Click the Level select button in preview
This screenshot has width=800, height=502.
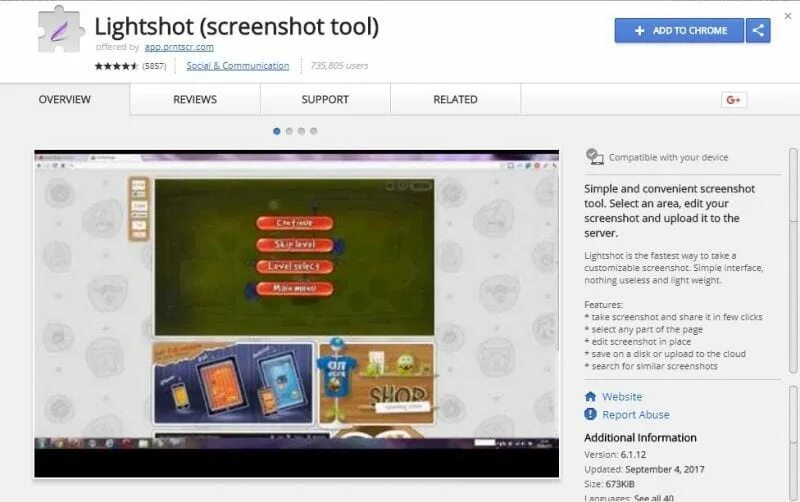(294, 266)
